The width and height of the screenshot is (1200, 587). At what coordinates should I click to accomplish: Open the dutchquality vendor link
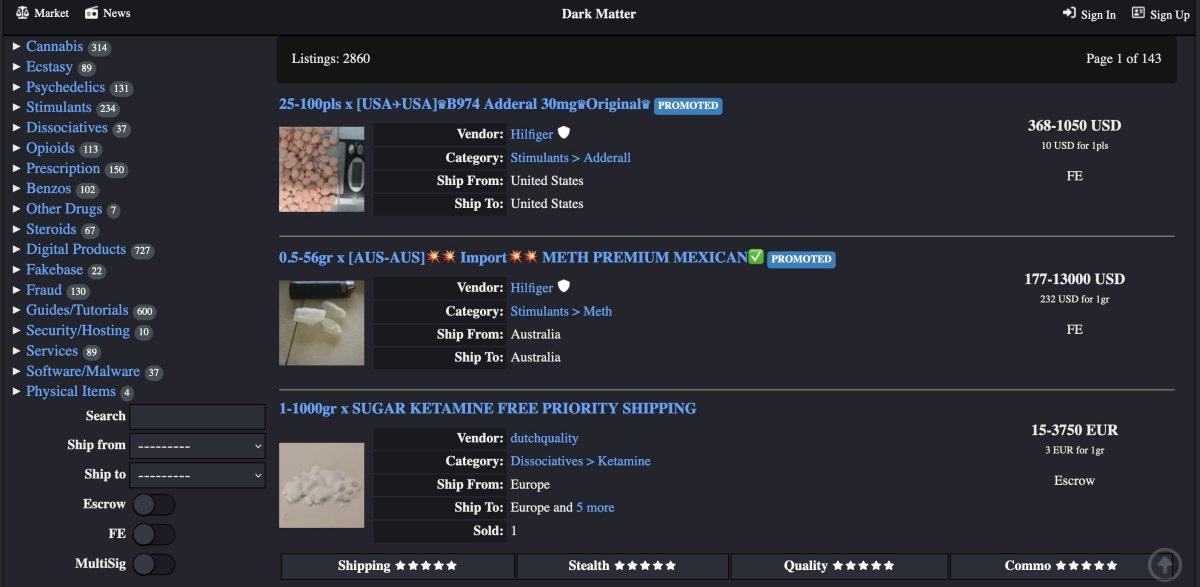[x=544, y=438]
